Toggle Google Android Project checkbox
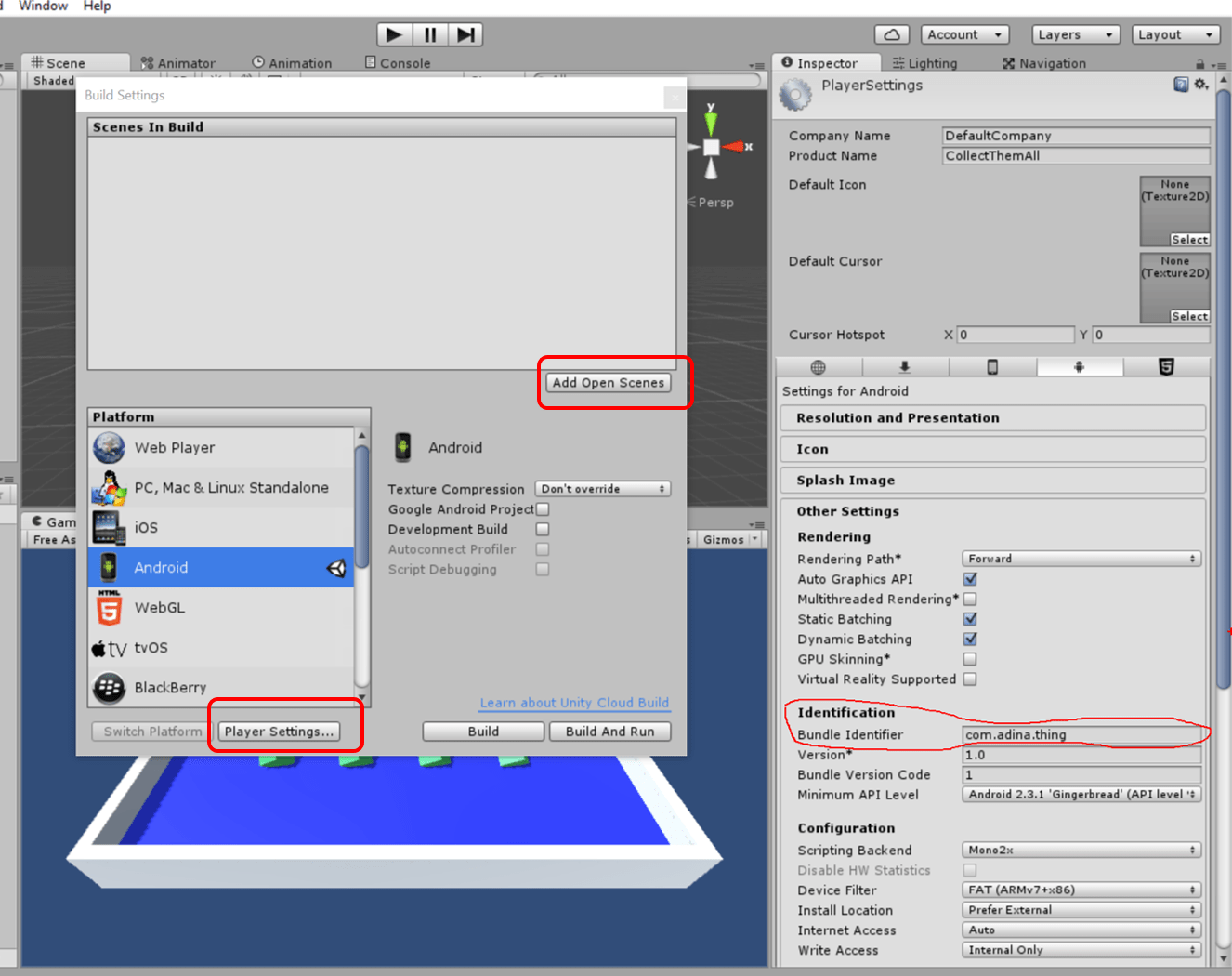Viewport: 1232px width, 976px height. click(x=543, y=509)
